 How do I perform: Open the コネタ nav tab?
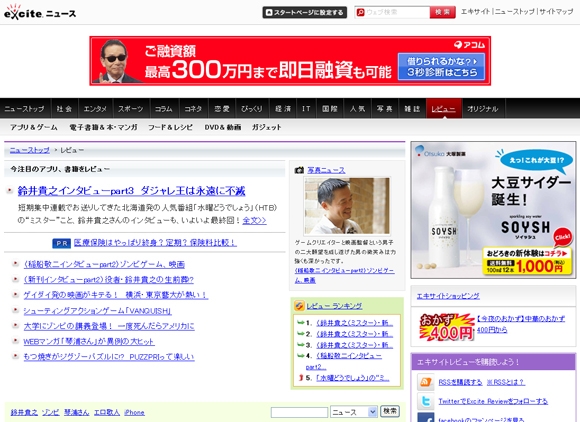click(x=193, y=109)
